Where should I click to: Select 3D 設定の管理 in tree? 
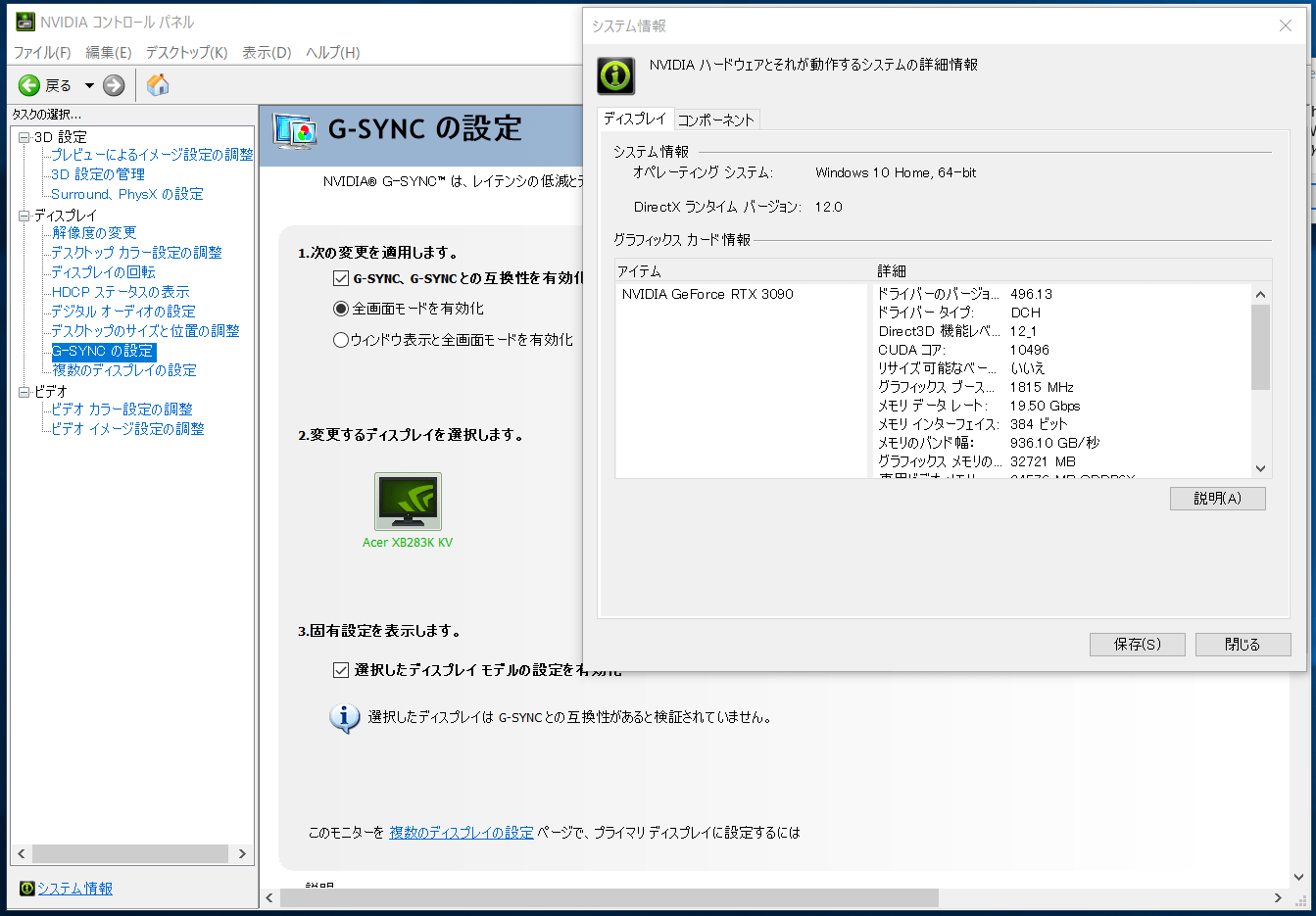coord(98,174)
